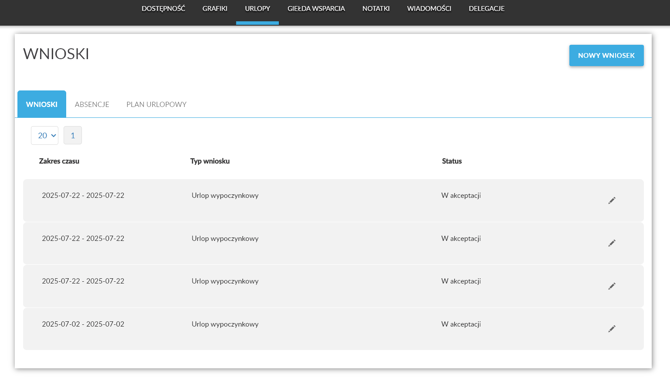Go to page 1 in pagination
This screenshot has width=670, height=377.
(73, 135)
